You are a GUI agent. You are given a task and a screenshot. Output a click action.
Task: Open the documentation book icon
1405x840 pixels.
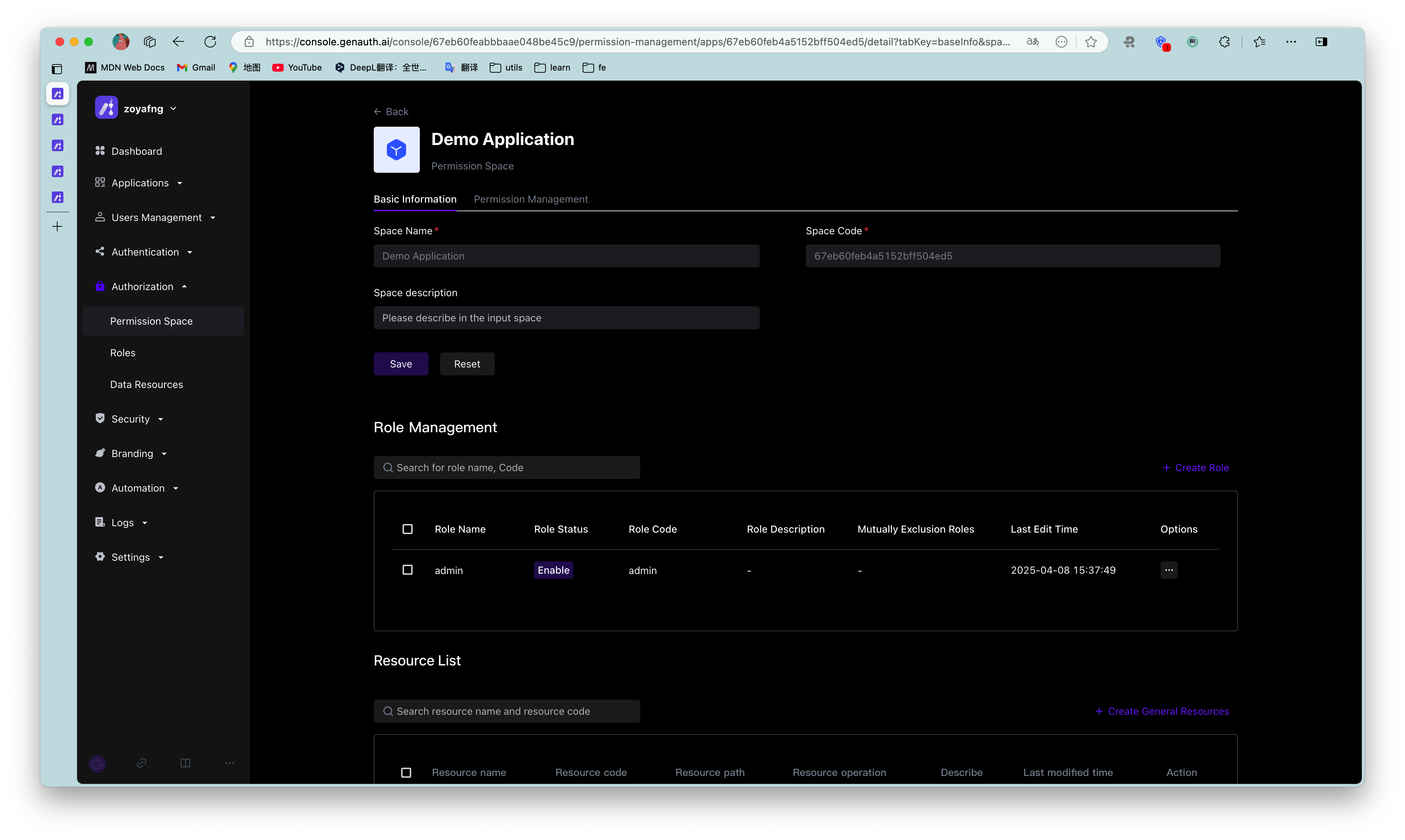(185, 763)
